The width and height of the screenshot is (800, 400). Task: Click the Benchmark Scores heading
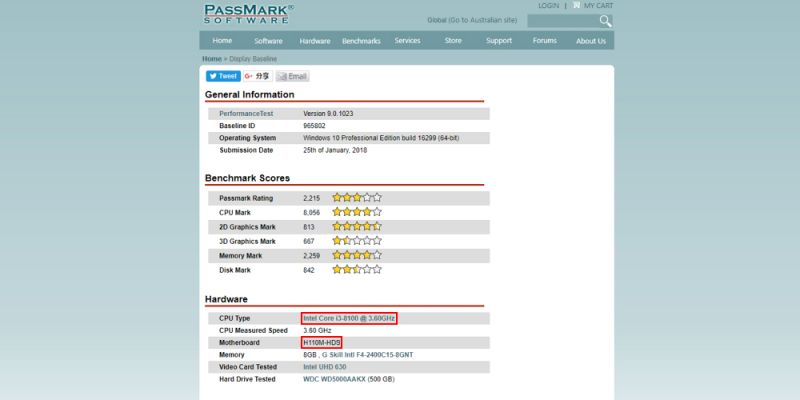click(x=247, y=179)
